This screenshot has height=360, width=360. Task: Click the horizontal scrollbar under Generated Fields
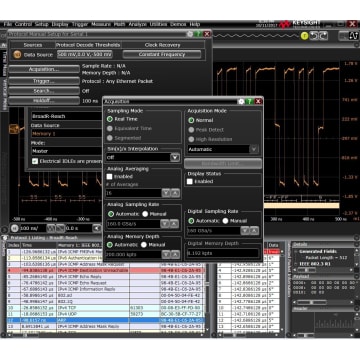pos(322,270)
